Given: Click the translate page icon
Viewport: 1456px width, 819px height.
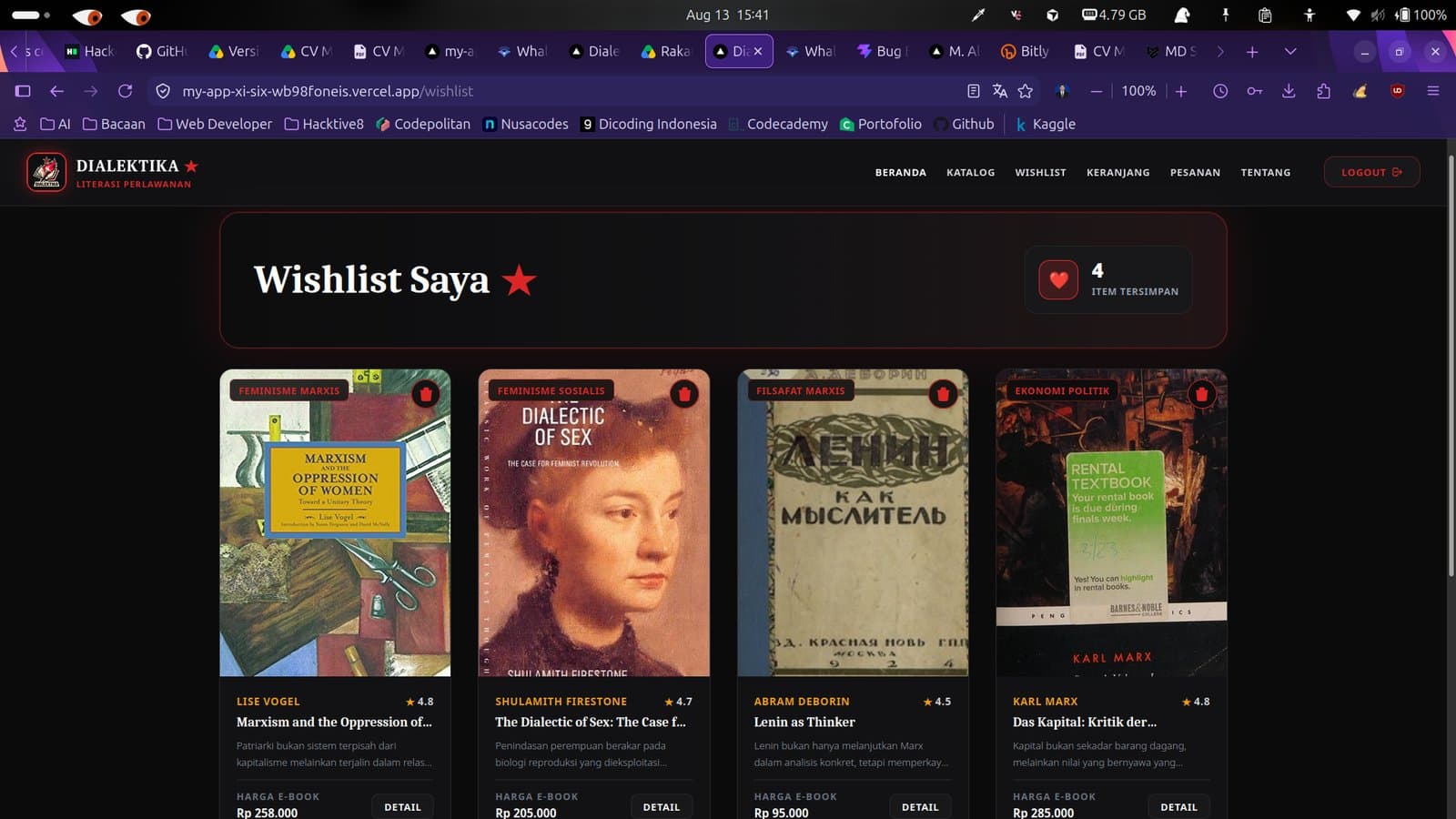Looking at the screenshot, I should click(x=1000, y=91).
